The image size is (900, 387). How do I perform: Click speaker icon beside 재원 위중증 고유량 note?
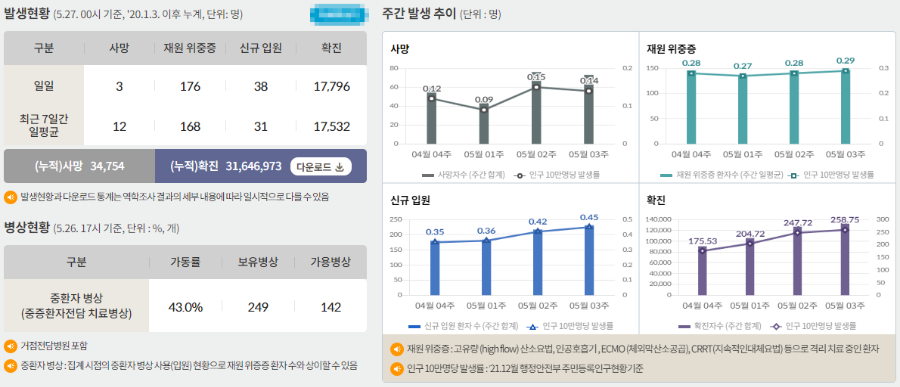coord(396,349)
